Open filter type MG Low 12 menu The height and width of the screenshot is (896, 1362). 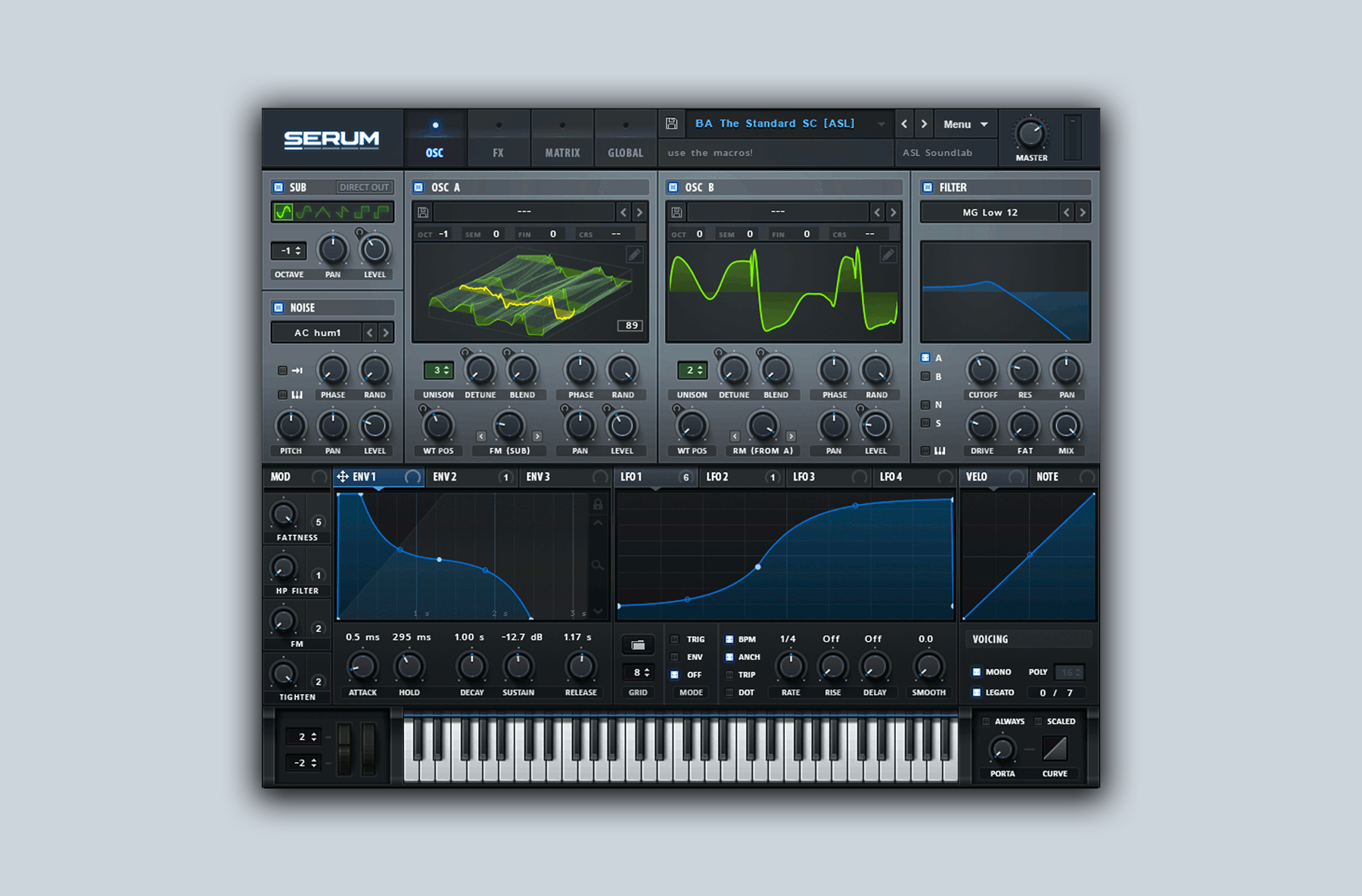click(989, 213)
